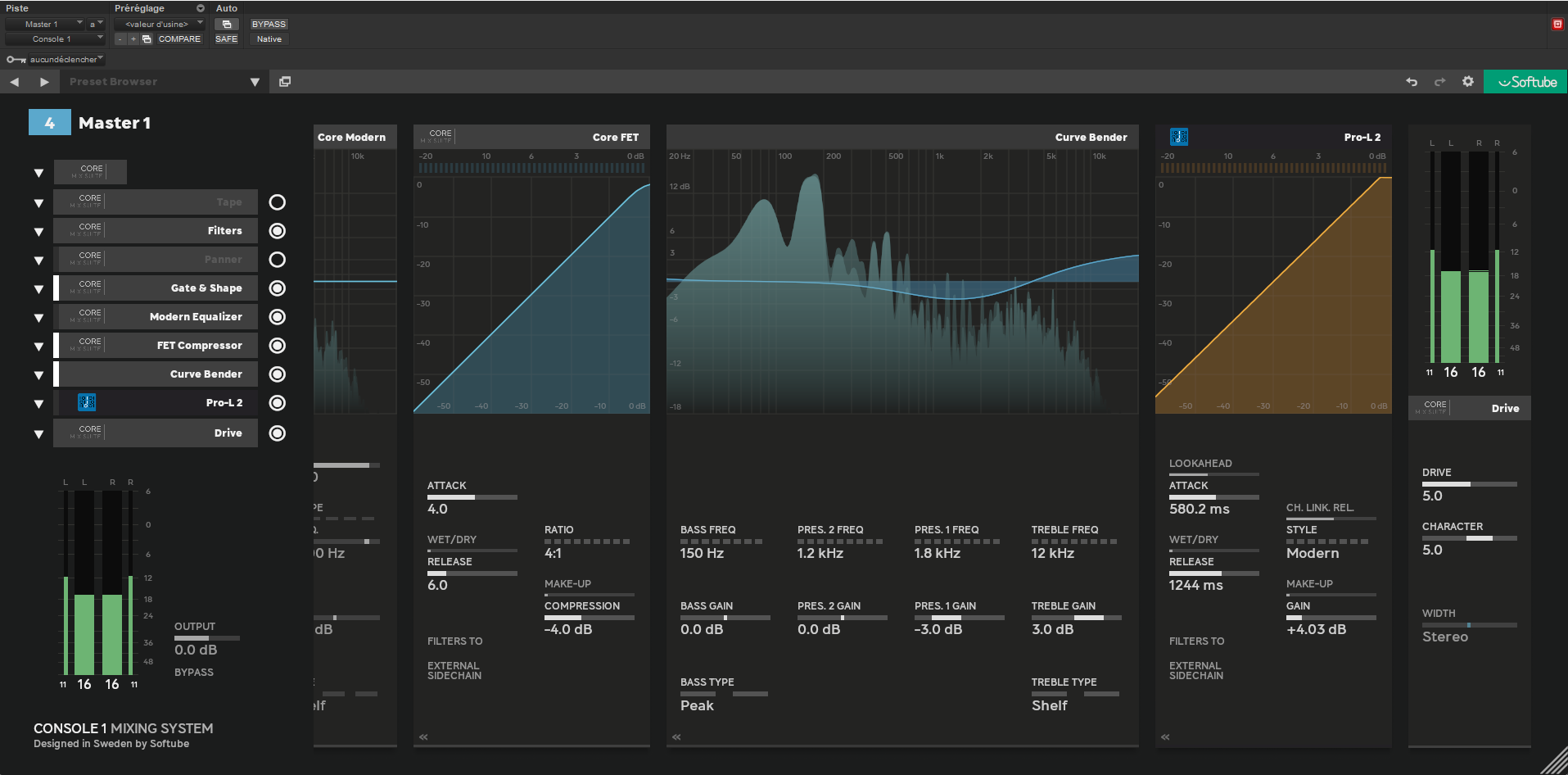Go to the previous preset arrow

15,82
